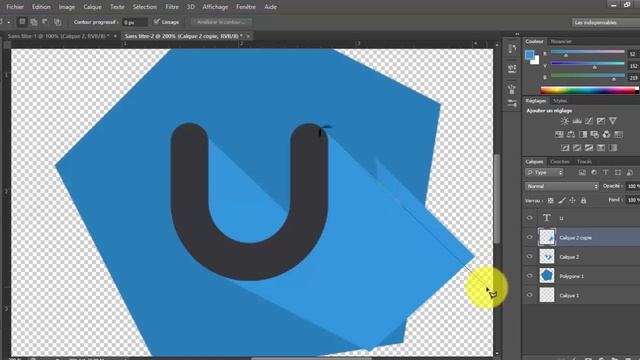Open the Les indispensables workspace dropdown
The image size is (640, 360).
tap(606, 22)
